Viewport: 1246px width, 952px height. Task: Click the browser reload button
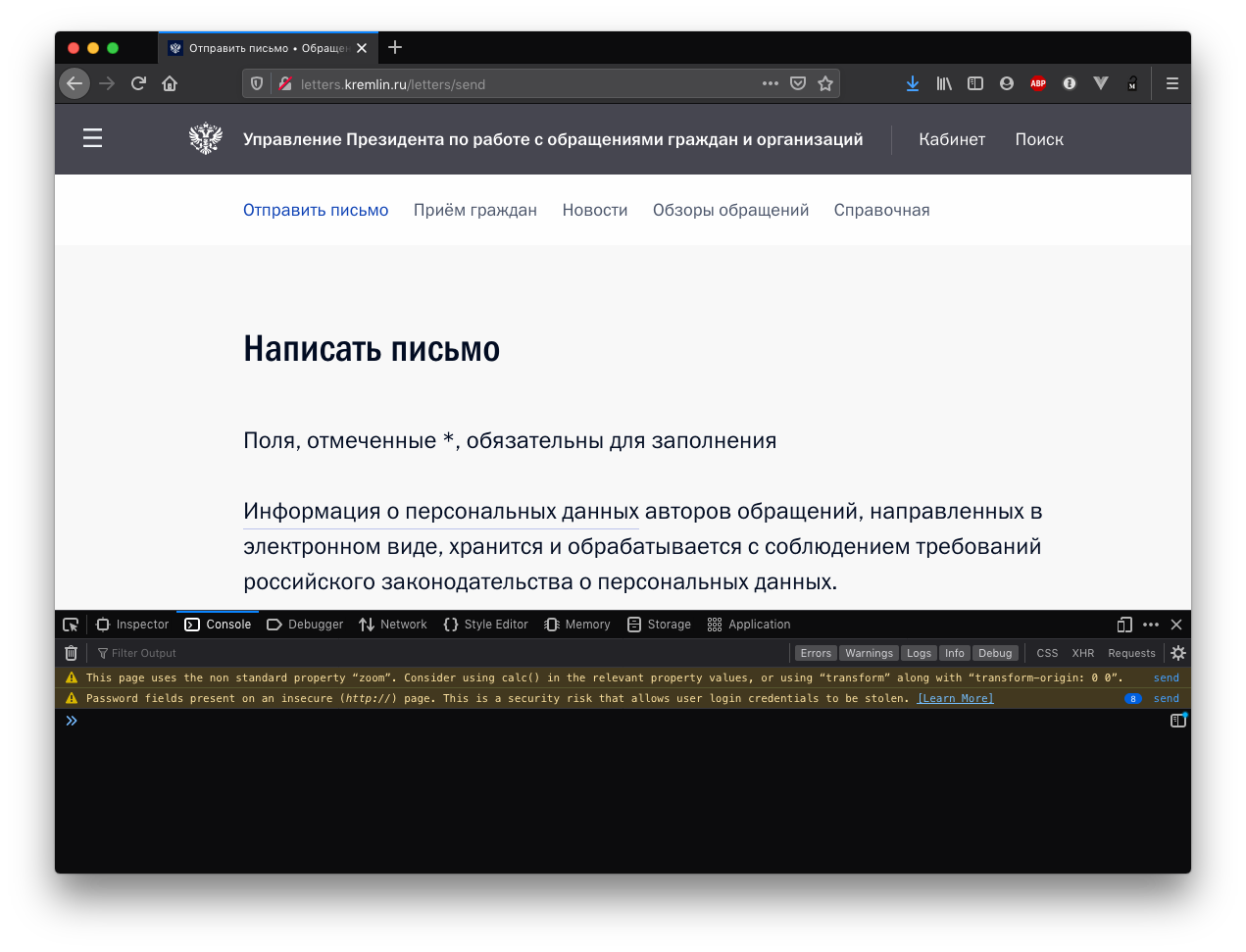pyautogui.click(x=138, y=83)
